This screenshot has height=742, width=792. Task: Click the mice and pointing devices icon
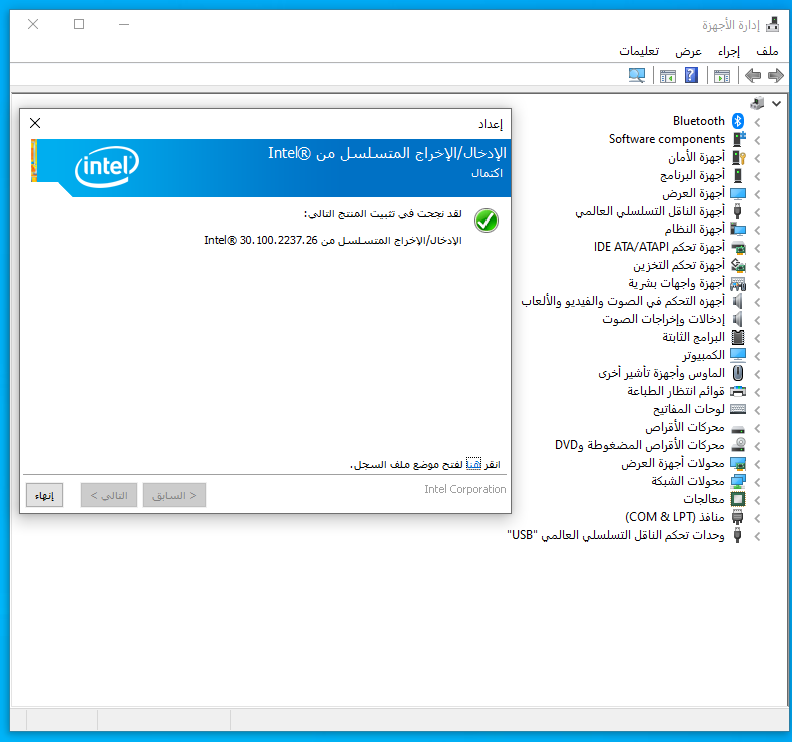point(738,373)
